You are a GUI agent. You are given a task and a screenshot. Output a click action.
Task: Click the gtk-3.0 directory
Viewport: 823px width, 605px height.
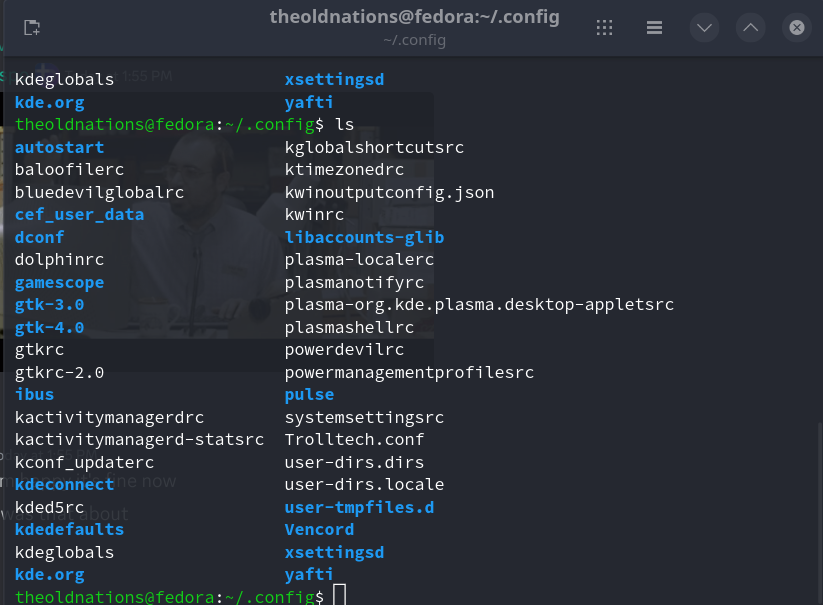pyautogui.click(x=49, y=305)
